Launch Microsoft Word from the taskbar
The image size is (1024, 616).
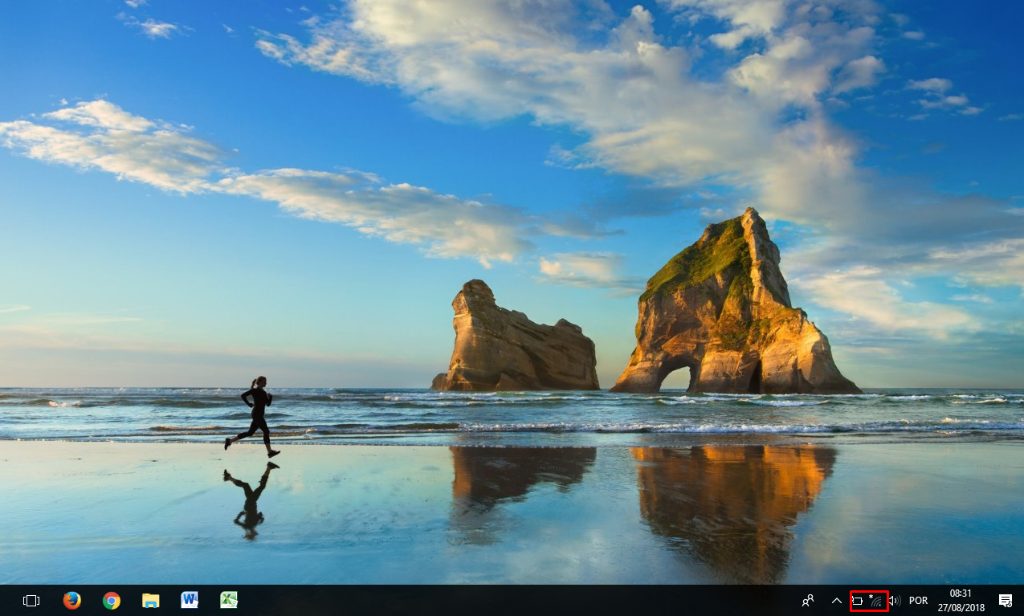(x=189, y=600)
